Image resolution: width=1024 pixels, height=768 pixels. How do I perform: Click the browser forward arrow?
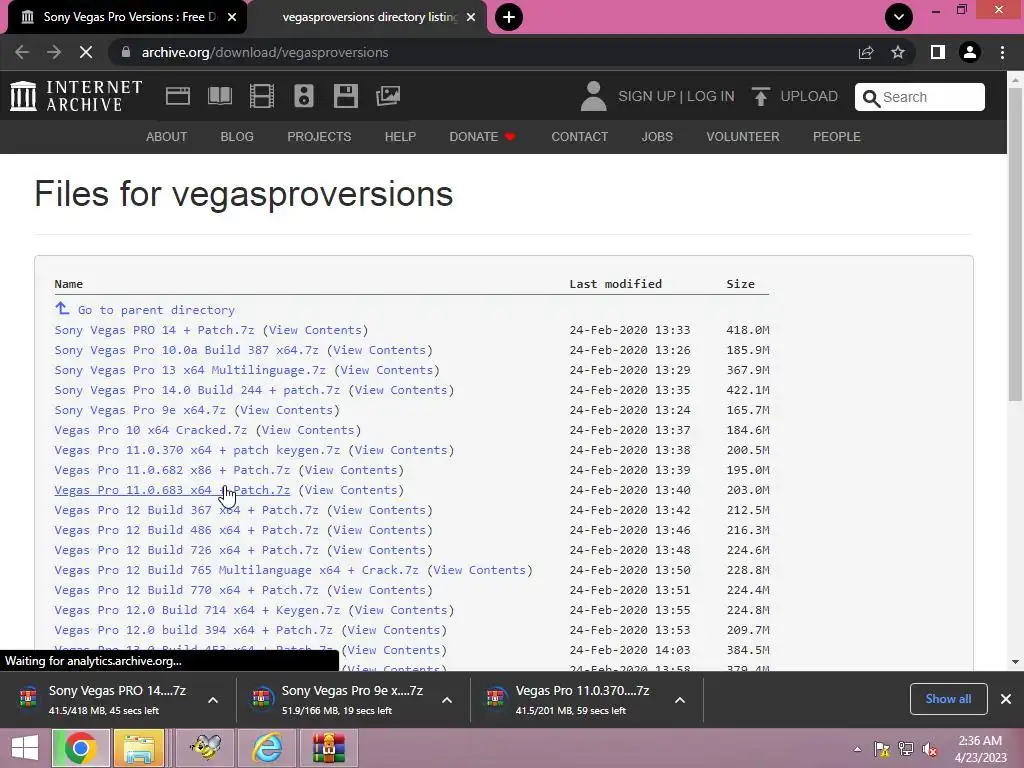(54, 52)
